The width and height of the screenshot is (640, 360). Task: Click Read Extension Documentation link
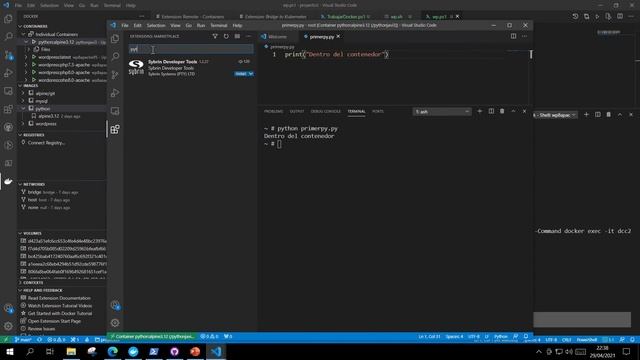coord(59,298)
